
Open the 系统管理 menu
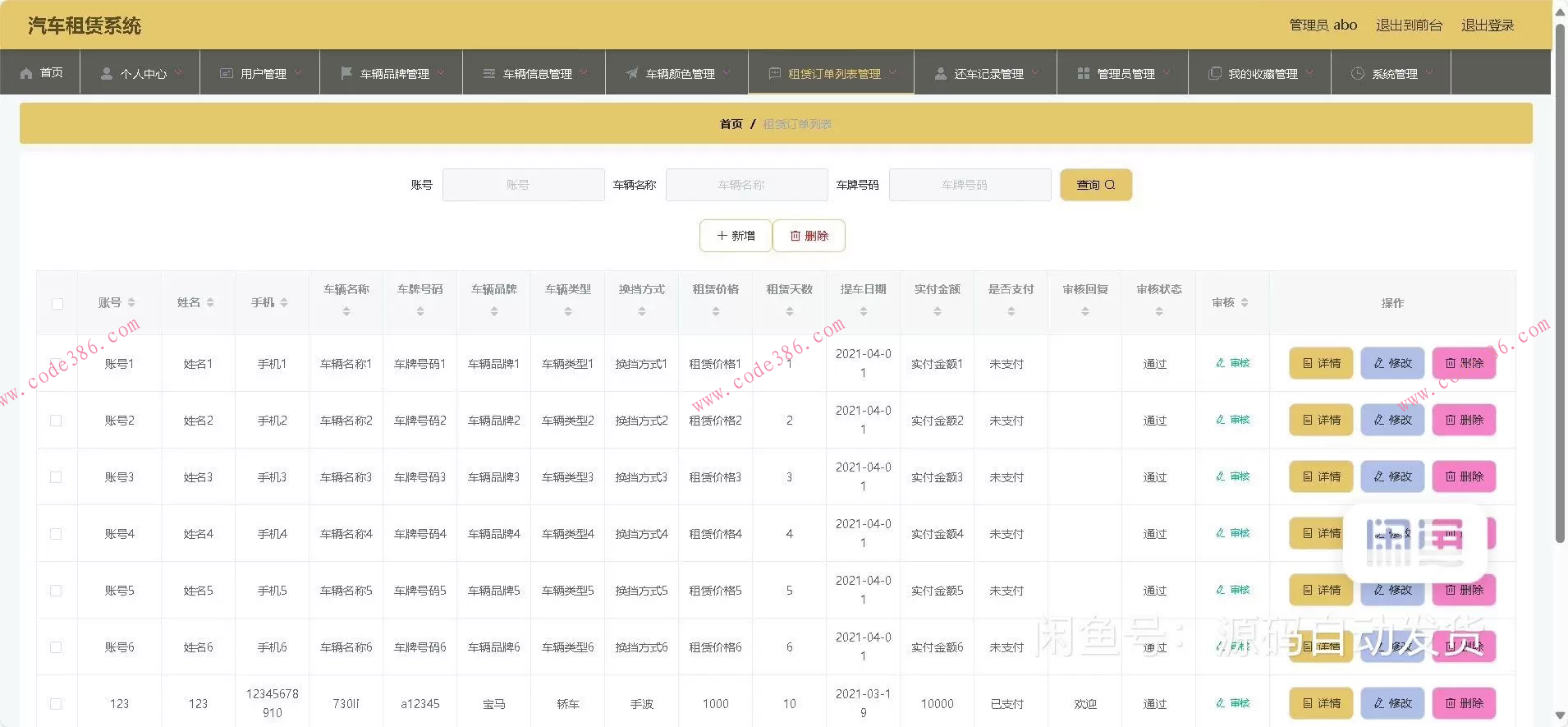[x=1391, y=72]
